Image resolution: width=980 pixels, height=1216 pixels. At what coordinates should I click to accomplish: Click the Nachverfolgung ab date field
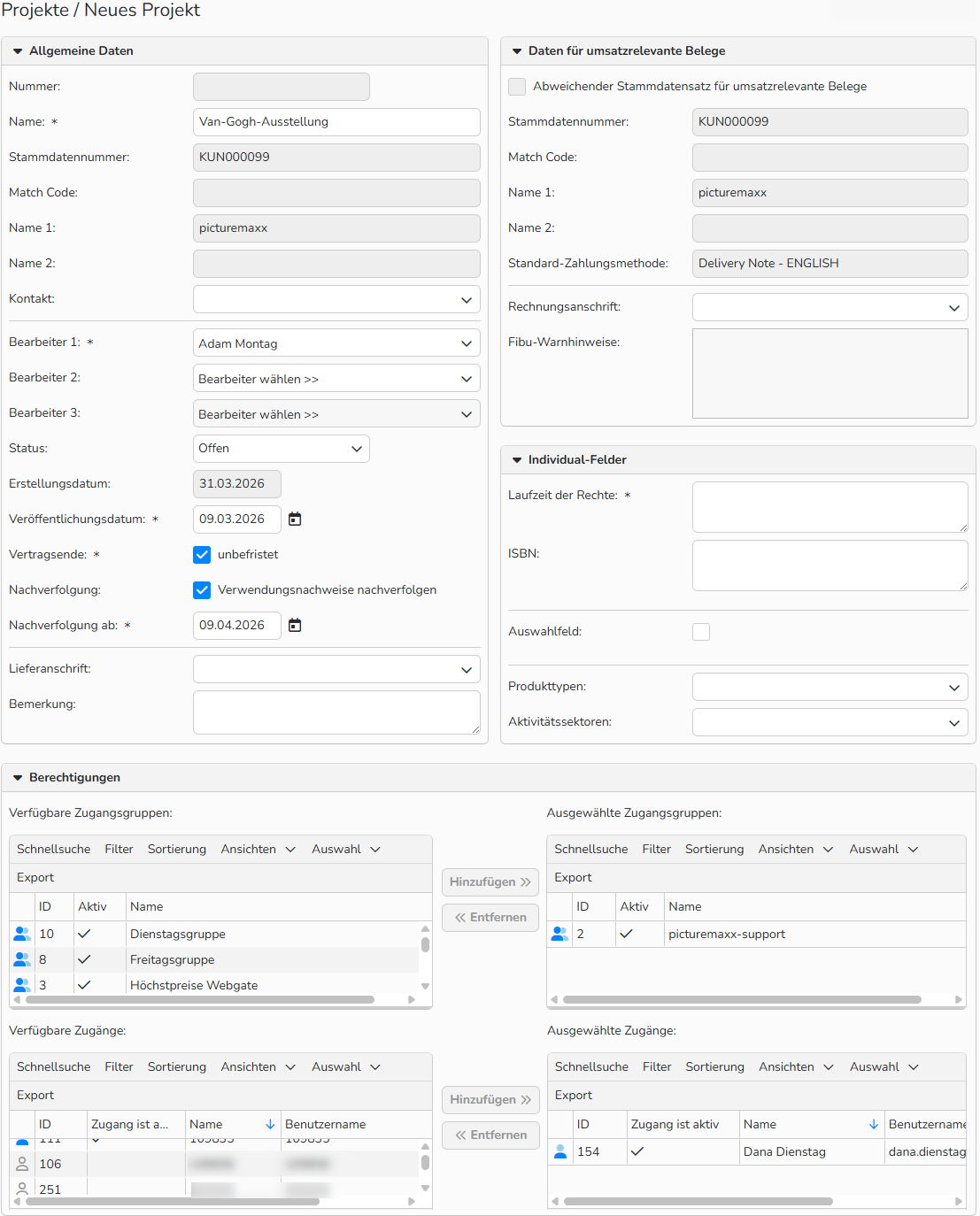coord(237,626)
